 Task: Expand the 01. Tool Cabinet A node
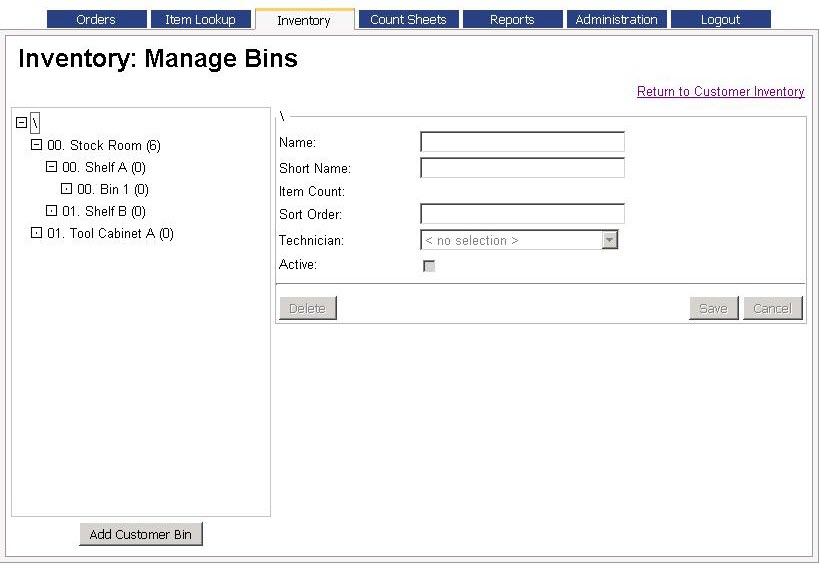(37, 233)
